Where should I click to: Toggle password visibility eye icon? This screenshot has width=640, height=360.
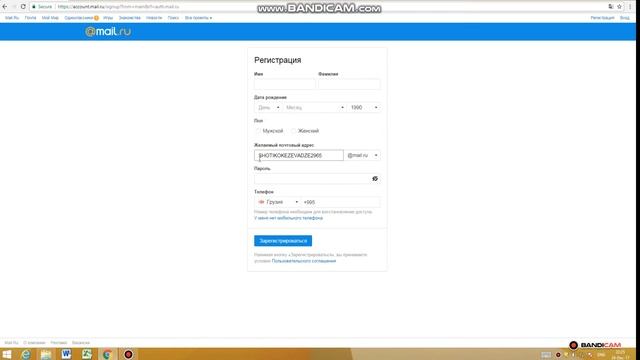[x=375, y=179]
